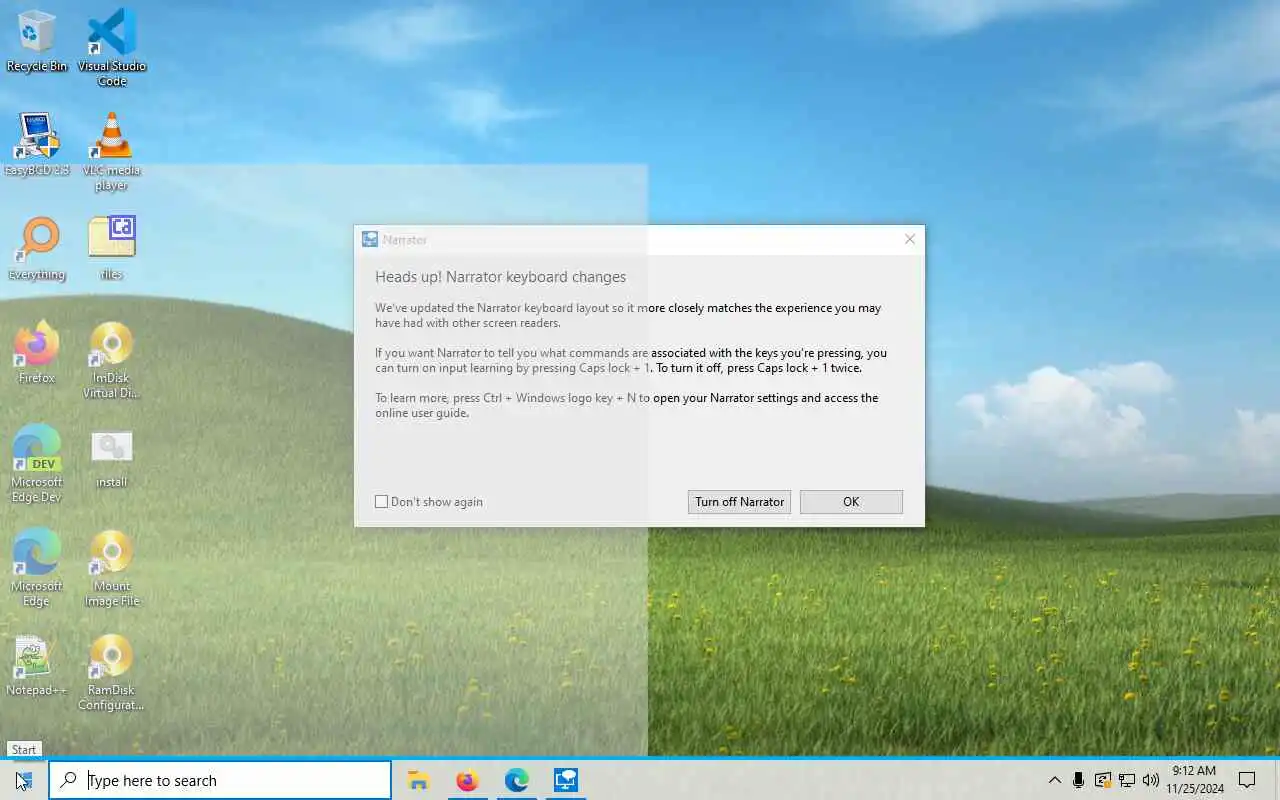
Task: Select the Notepad++ desktop shortcut
Action: (x=37, y=665)
